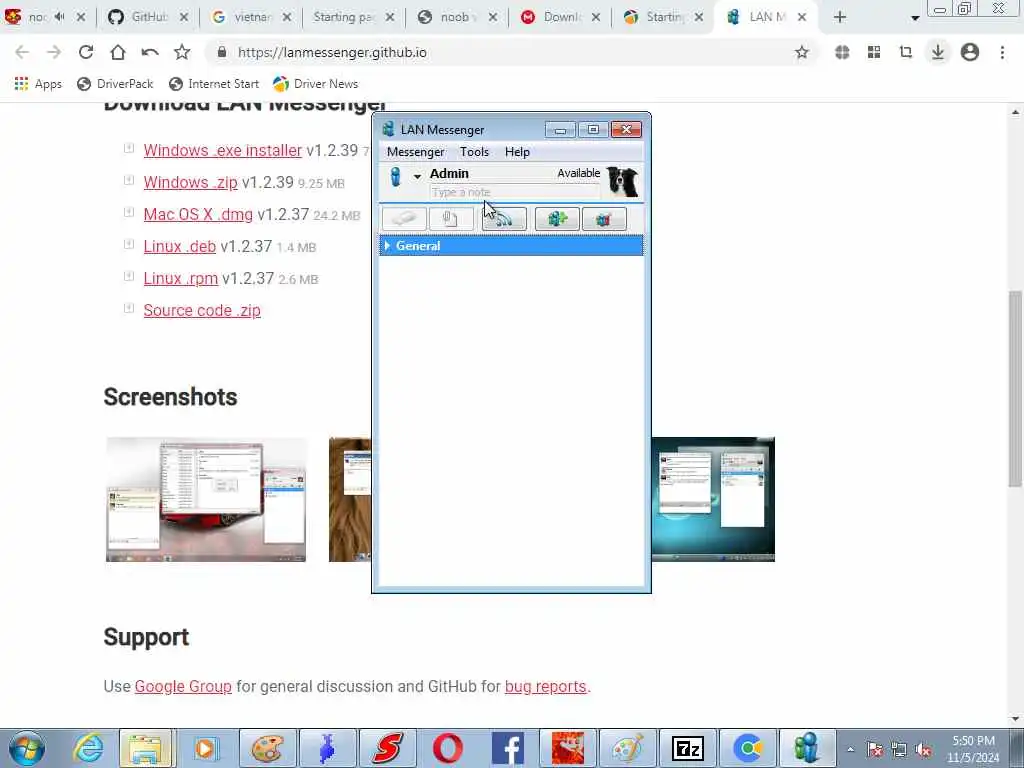Open the Tools menu in LAN Messenger
Viewport: 1024px width, 768px height.
[474, 152]
